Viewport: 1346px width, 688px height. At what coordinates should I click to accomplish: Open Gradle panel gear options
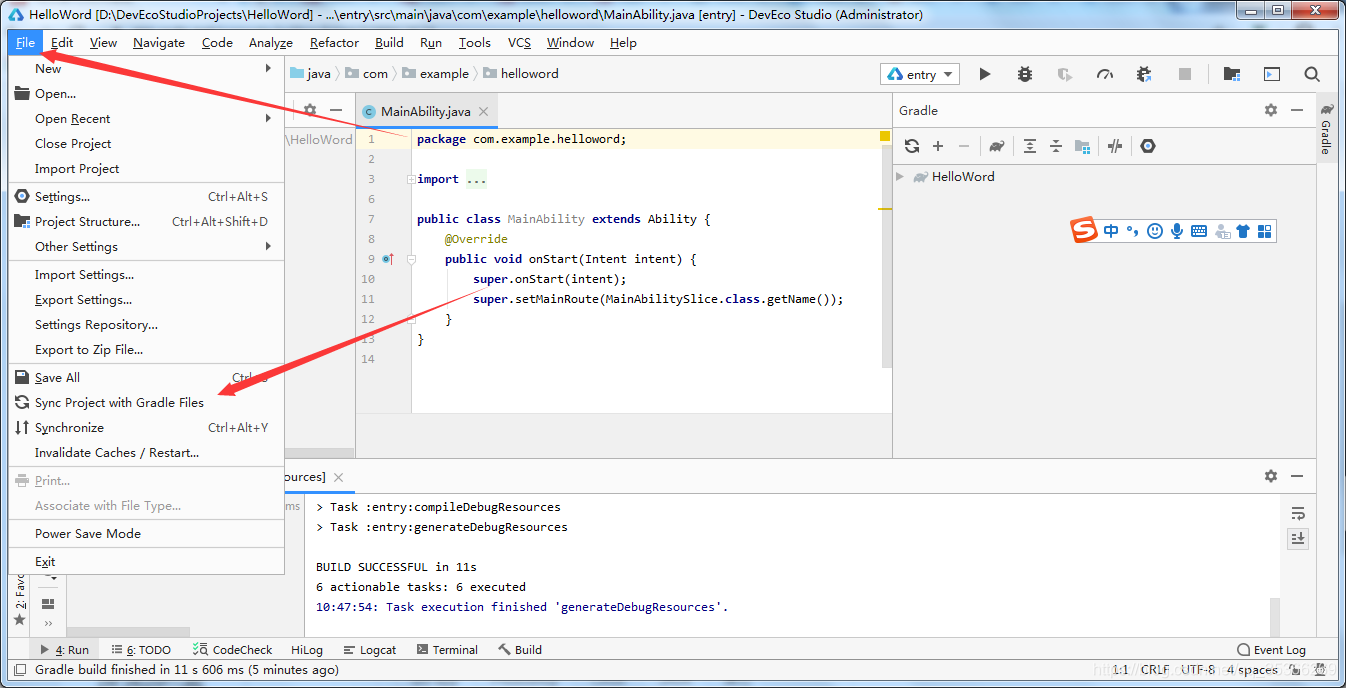1271,110
